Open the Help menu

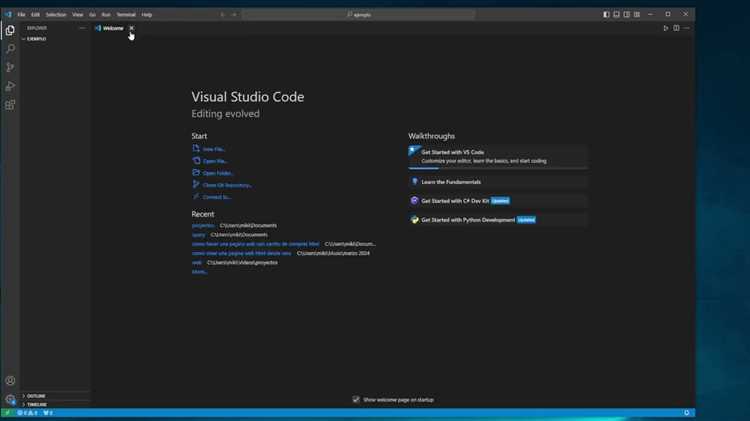click(147, 15)
